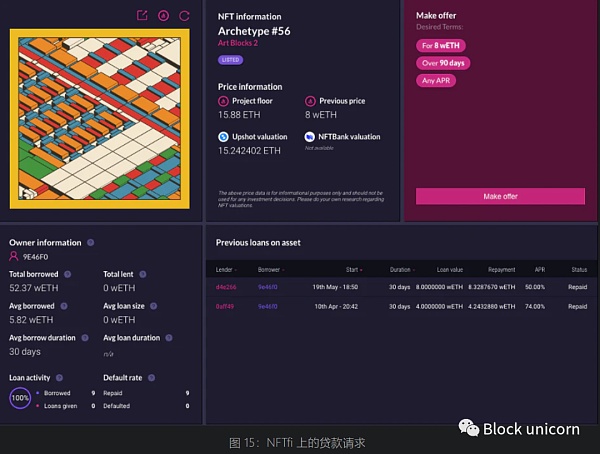
Task: Click the help icon next to Default rate
Action: [152, 378]
